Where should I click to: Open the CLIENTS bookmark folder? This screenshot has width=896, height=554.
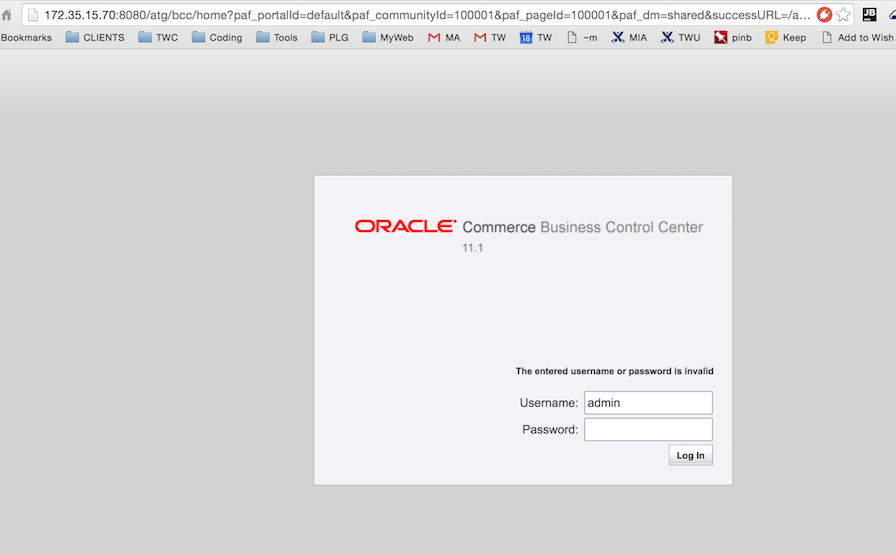pyautogui.click(x=95, y=38)
